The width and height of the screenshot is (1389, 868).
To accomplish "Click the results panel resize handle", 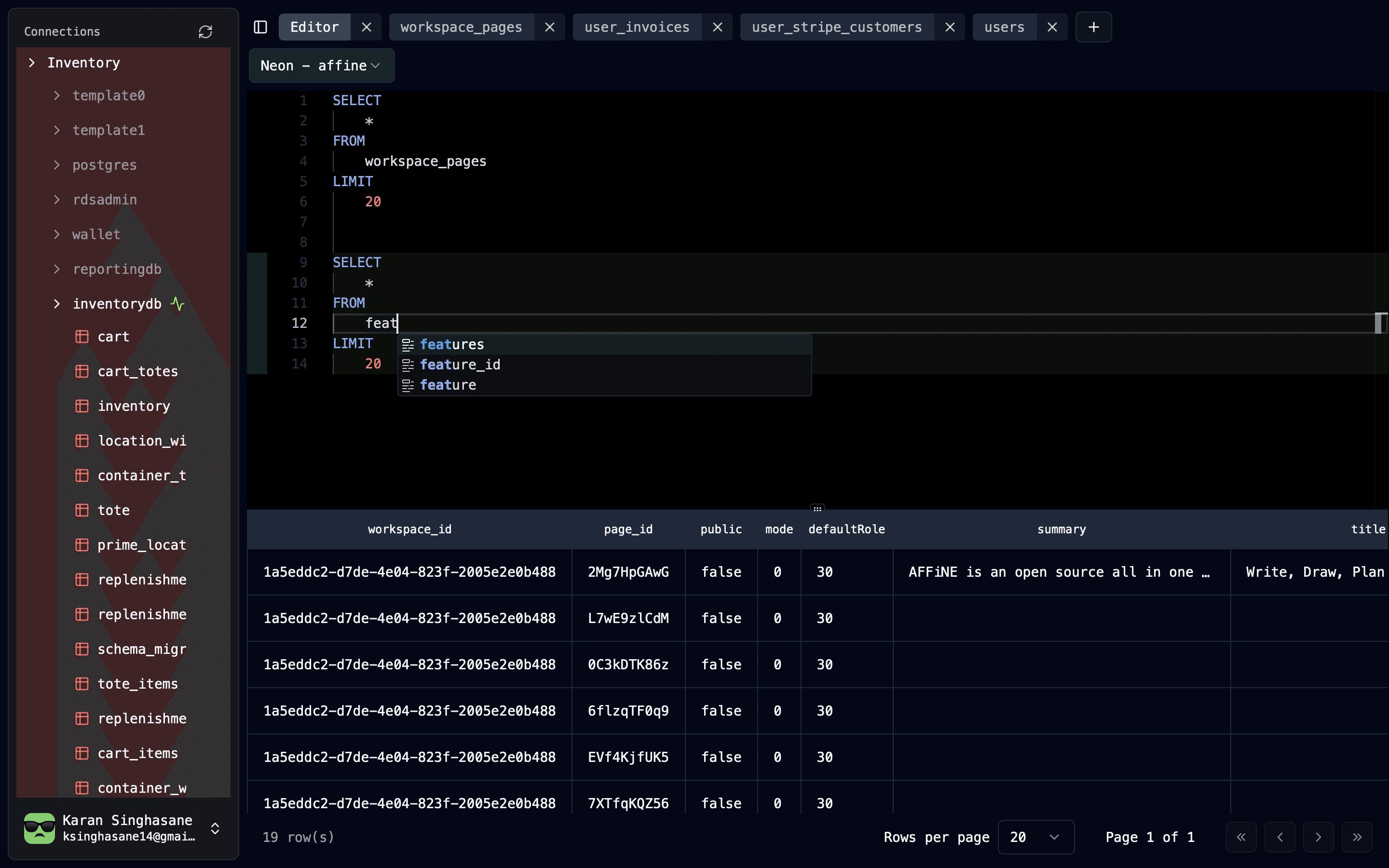I will pyautogui.click(x=817, y=509).
